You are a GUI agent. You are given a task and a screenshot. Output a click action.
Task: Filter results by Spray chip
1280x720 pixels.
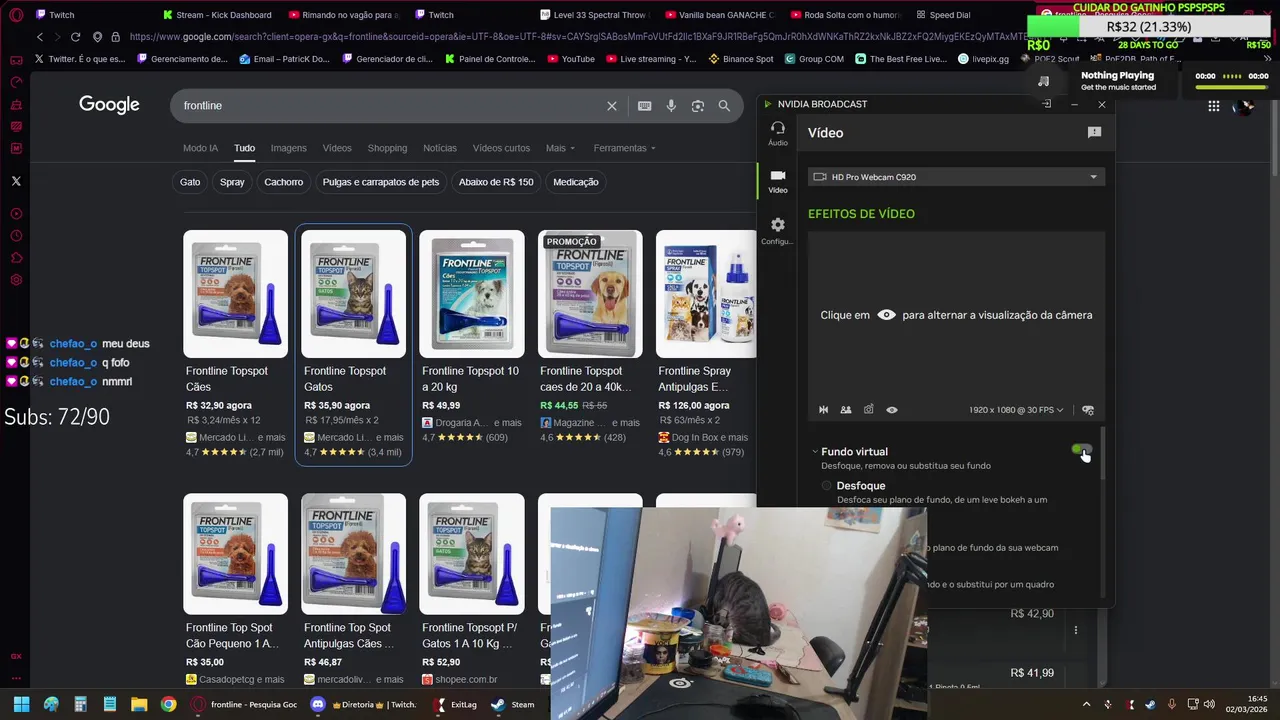232,182
